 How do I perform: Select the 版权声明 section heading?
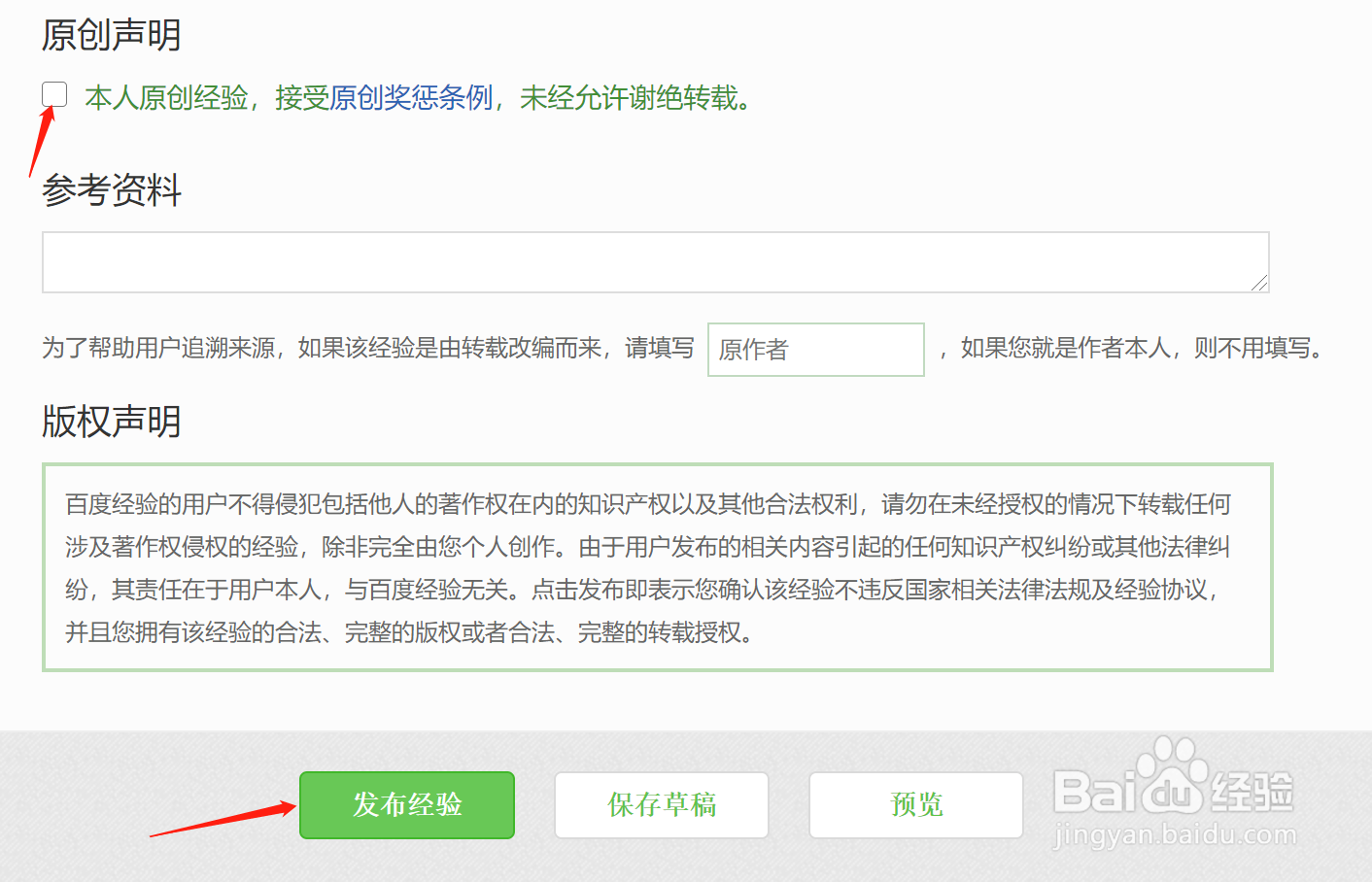click(x=111, y=421)
